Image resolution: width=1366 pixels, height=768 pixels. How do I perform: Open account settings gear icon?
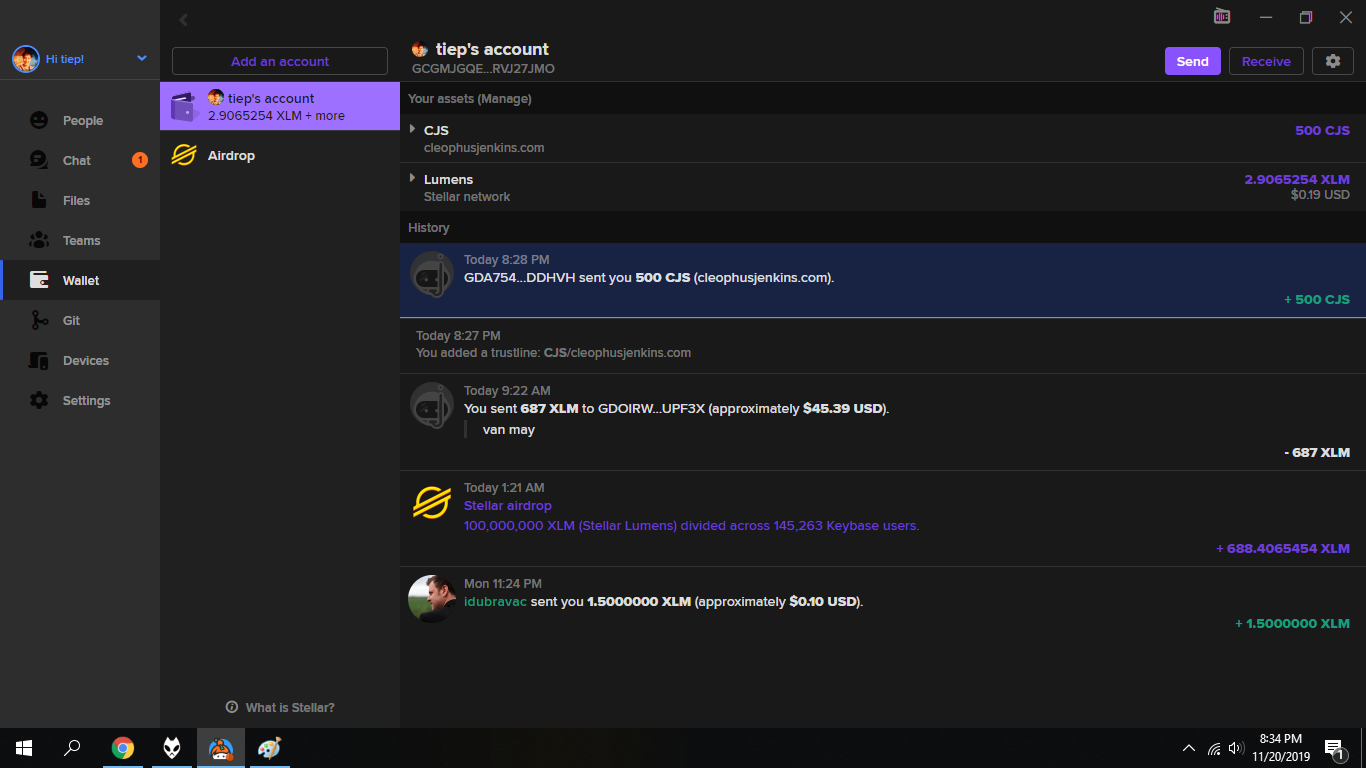tap(1332, 61)
